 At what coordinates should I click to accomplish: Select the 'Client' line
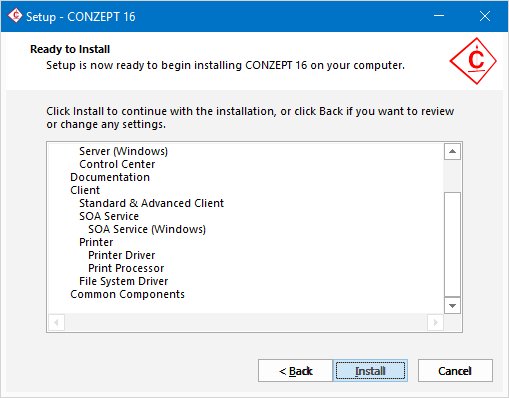click(x=85, y=190)
